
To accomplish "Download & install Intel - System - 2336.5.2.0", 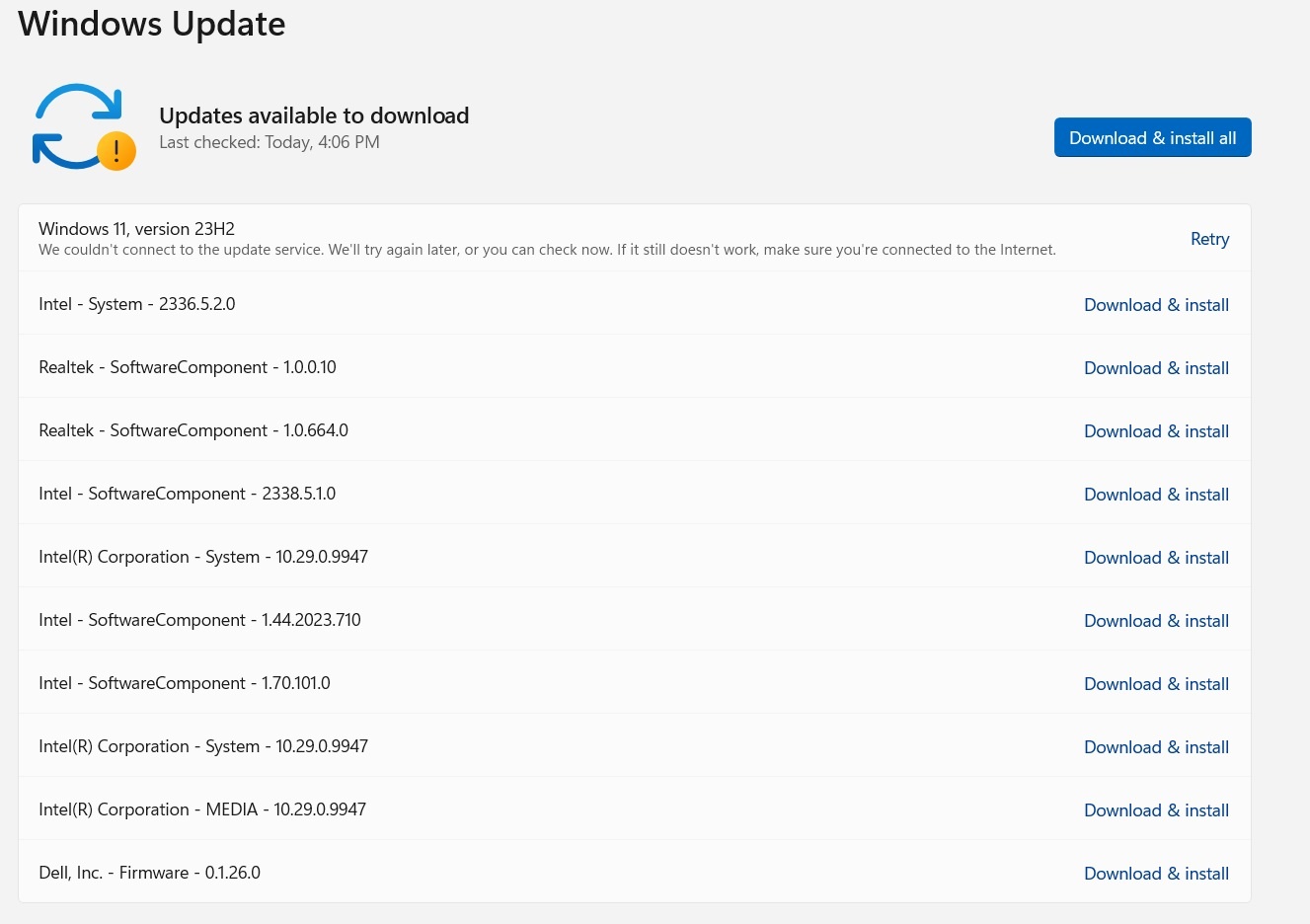I will point(1156,305).
